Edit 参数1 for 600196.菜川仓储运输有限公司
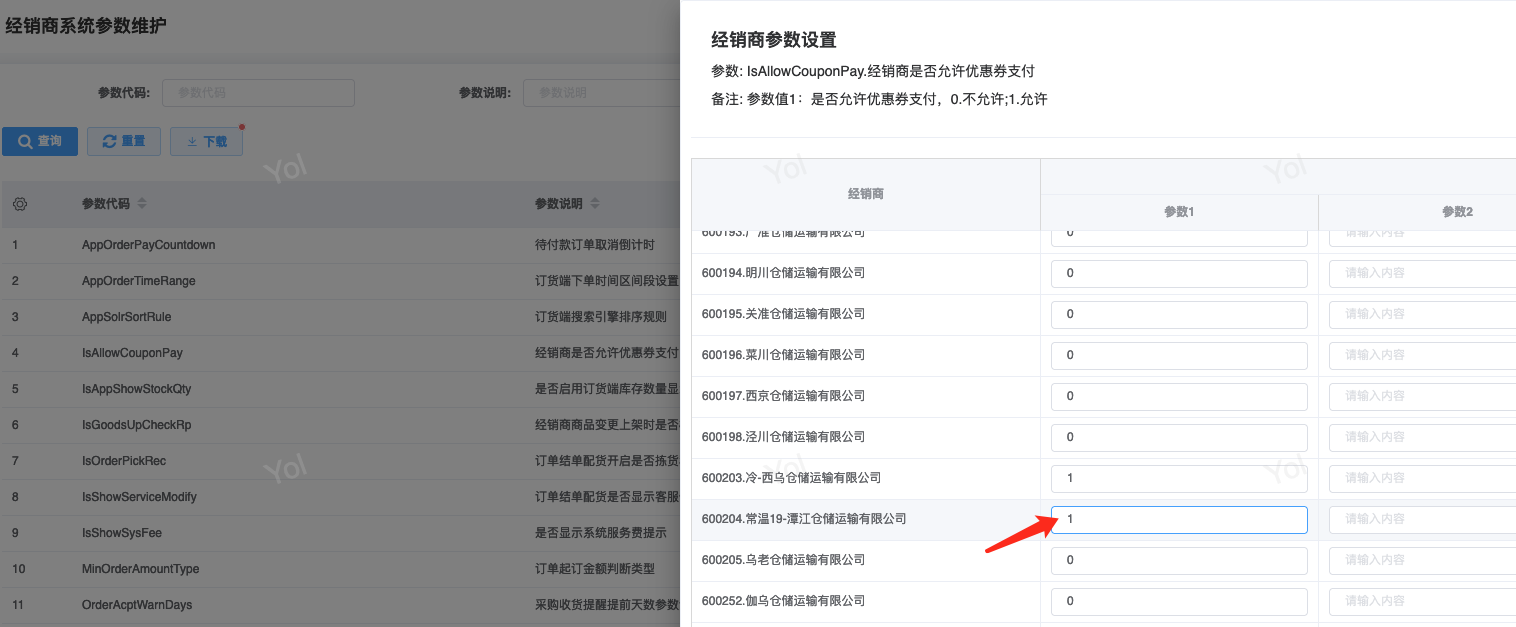Image resolution: width=1516 pixels, height=627 pixels. (x=1179, y=355)
